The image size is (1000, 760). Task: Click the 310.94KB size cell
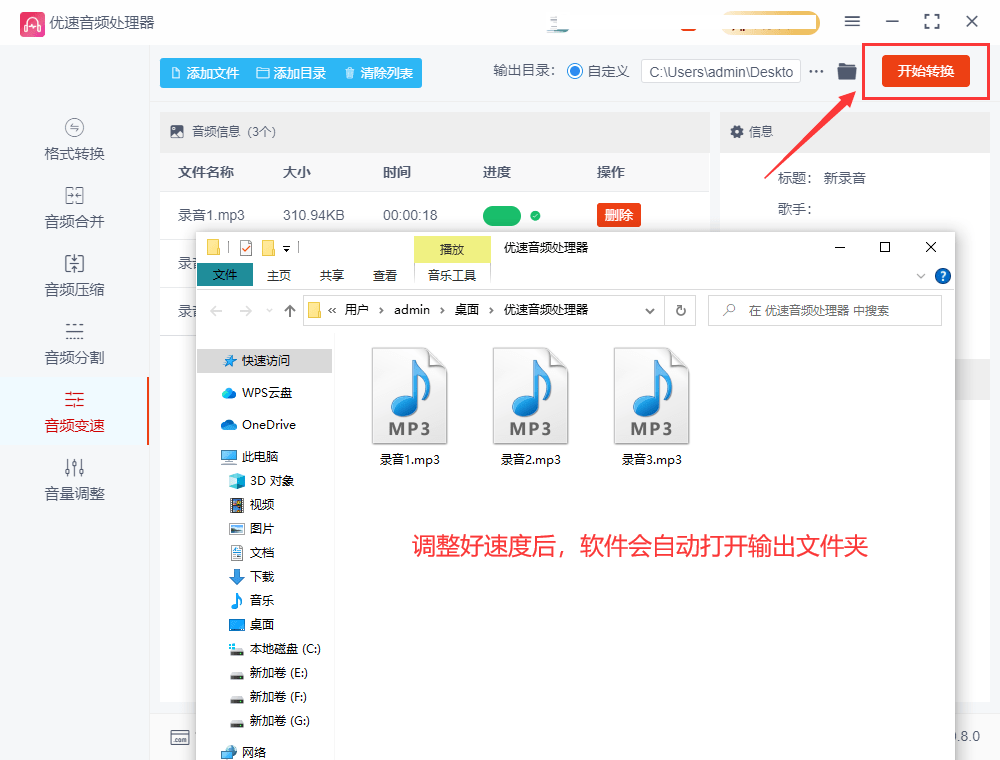[x=313, y=216]
